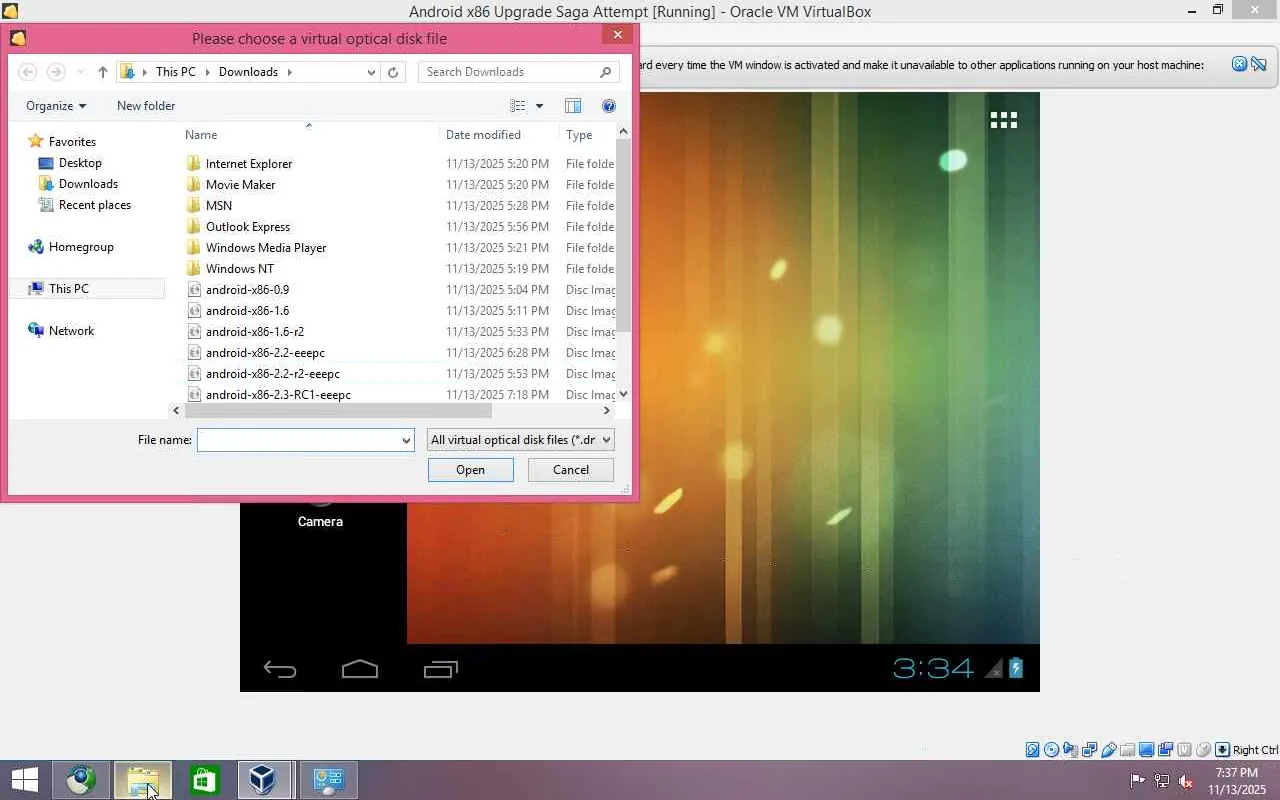Expand the This PC breadcrumb arrow

[x=206, y=72]
